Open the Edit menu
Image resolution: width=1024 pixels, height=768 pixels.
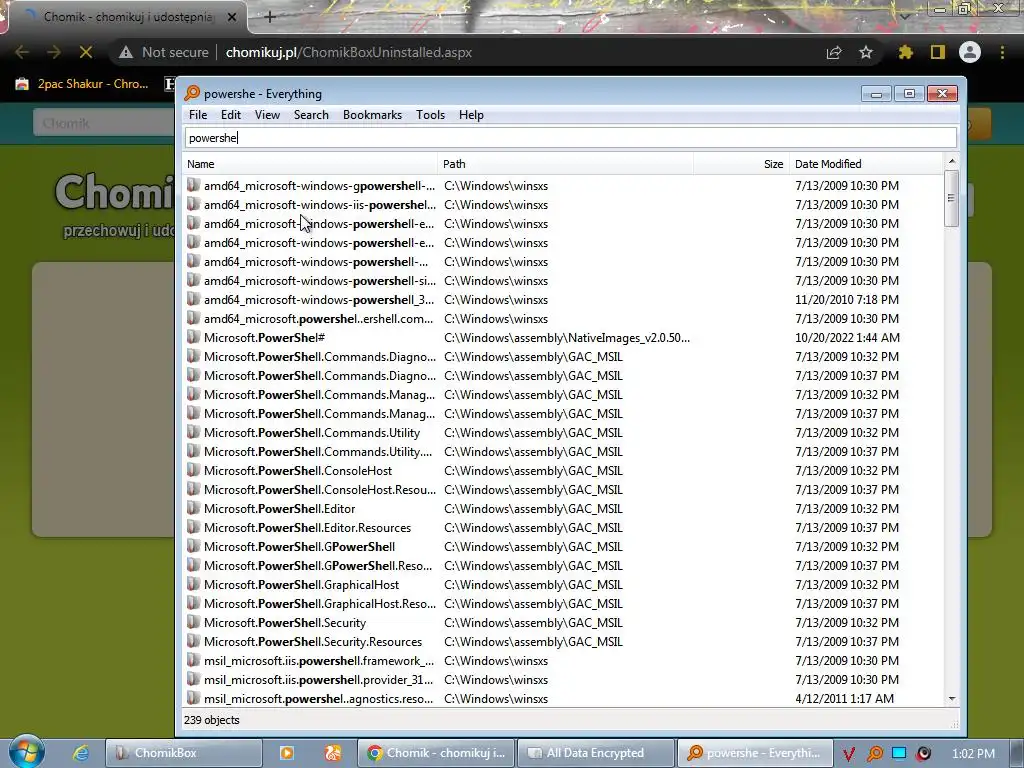(x=231, y=115)
